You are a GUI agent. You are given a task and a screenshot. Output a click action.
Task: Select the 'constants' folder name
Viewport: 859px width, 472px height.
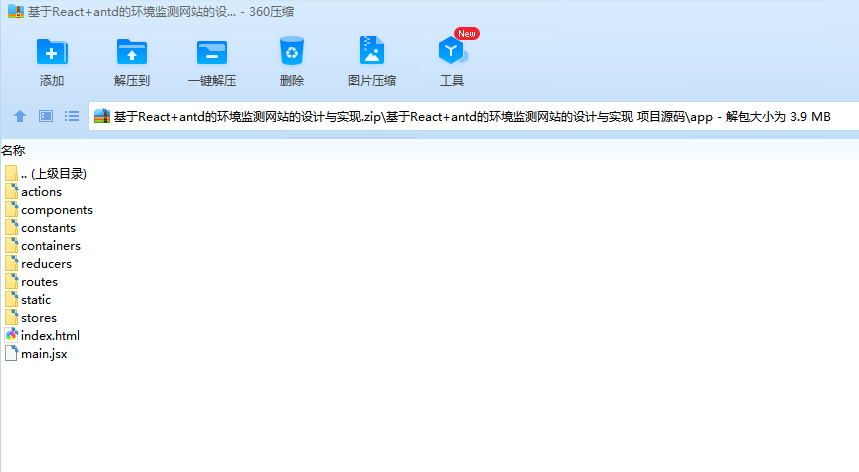click(48, 228)
